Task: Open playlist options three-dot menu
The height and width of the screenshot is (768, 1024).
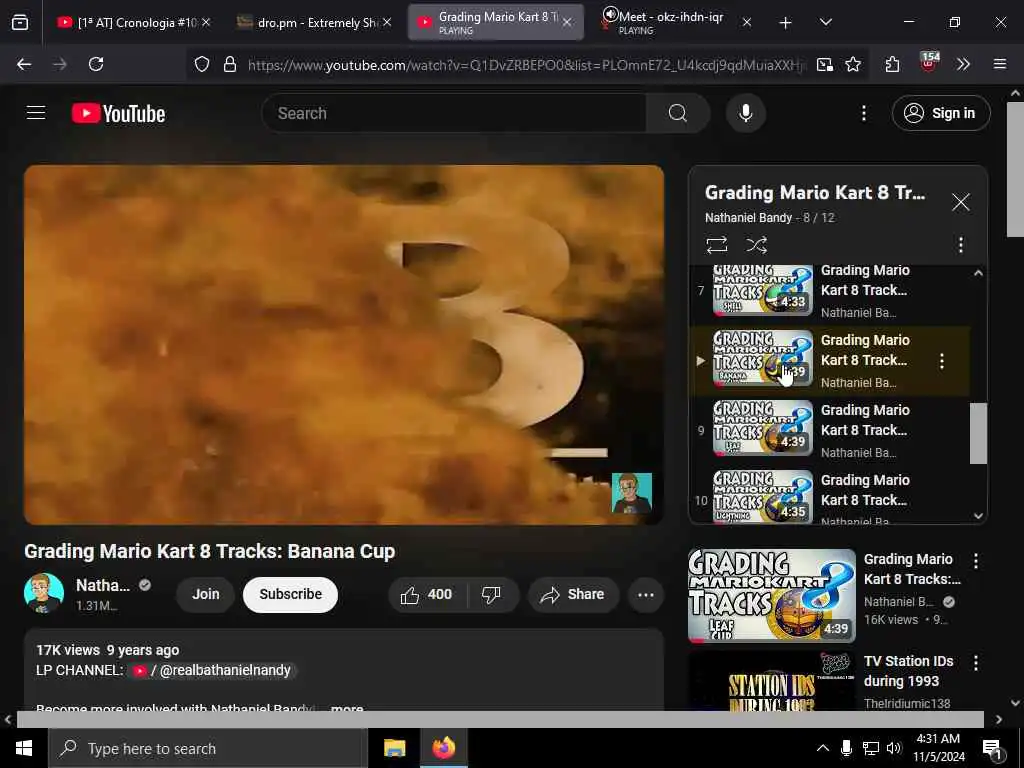Action: (960, 245)
